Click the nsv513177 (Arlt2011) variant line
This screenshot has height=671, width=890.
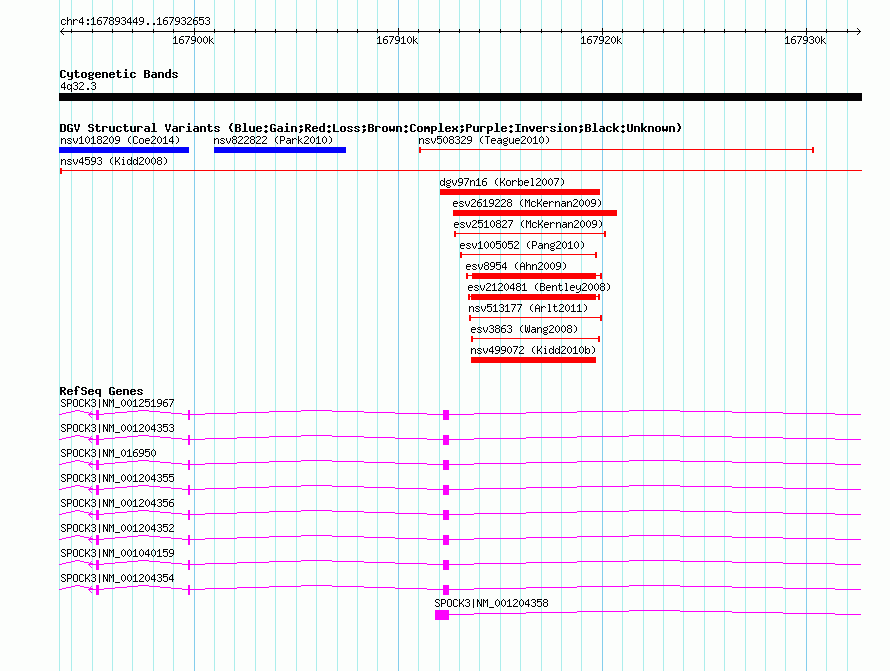535,318
